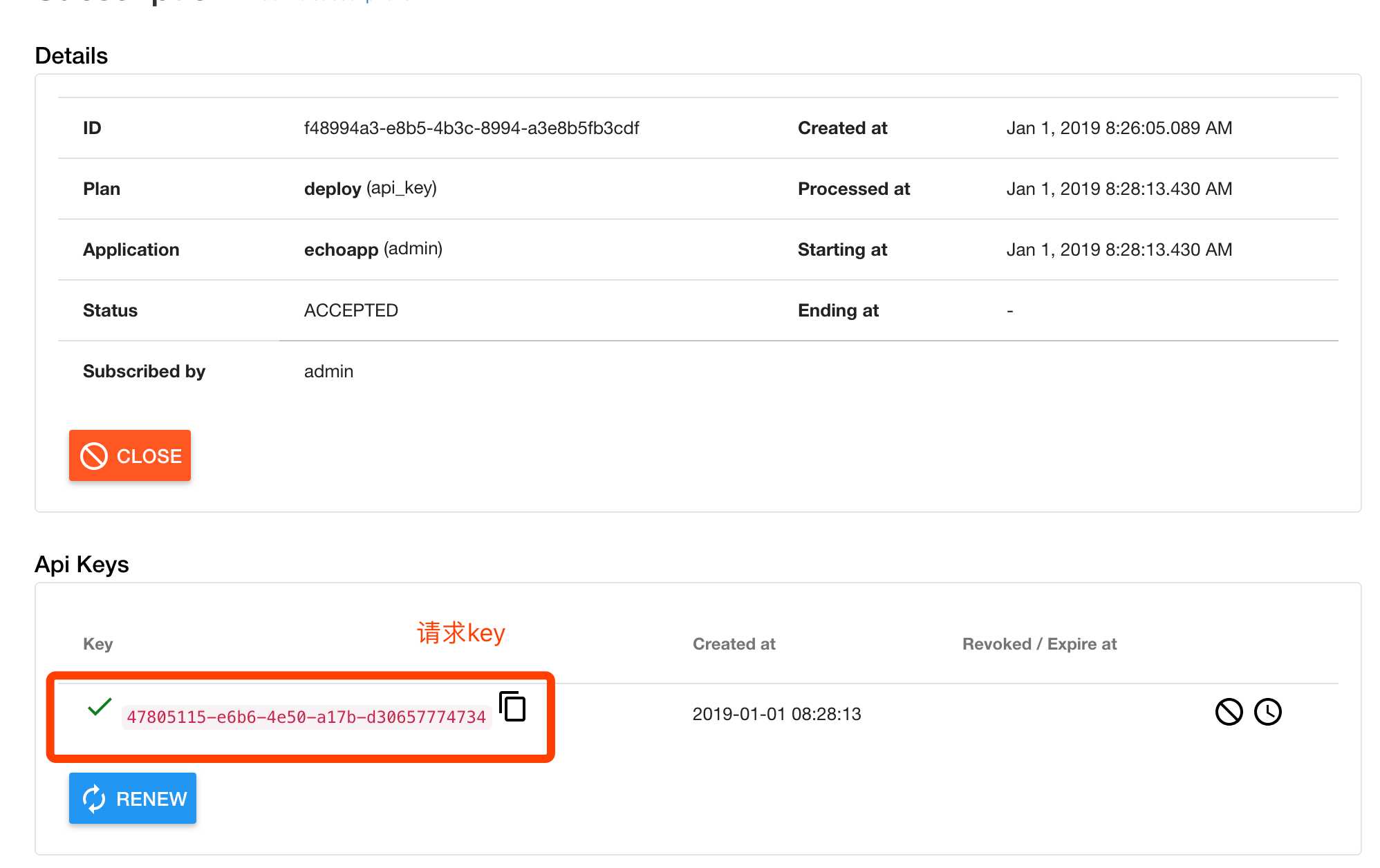Click Created at Jan 1, 2019 8:26:05.089 AM

[x=1119, y=128]
